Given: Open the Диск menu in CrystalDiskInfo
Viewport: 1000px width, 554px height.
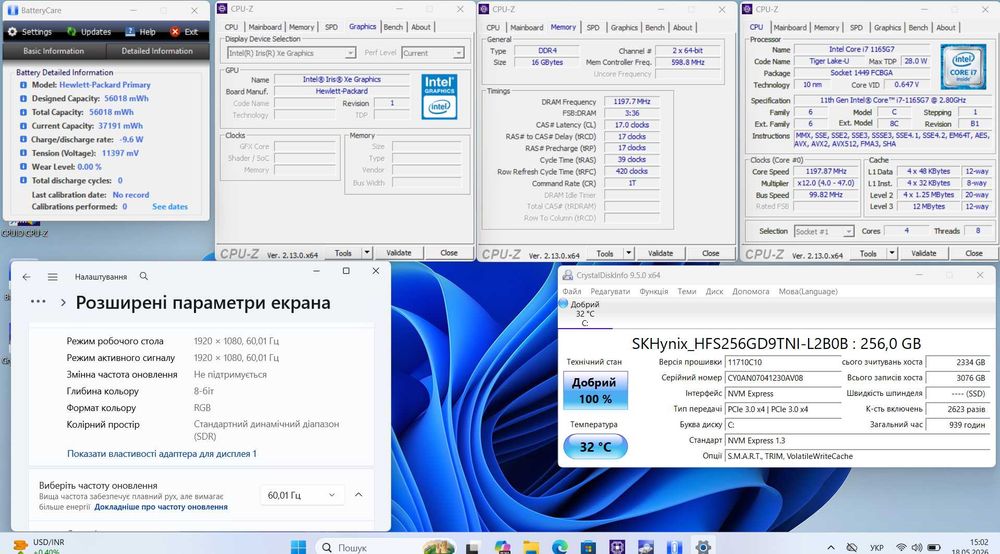Looking at the screenshot, I should (x=714, y=291).
